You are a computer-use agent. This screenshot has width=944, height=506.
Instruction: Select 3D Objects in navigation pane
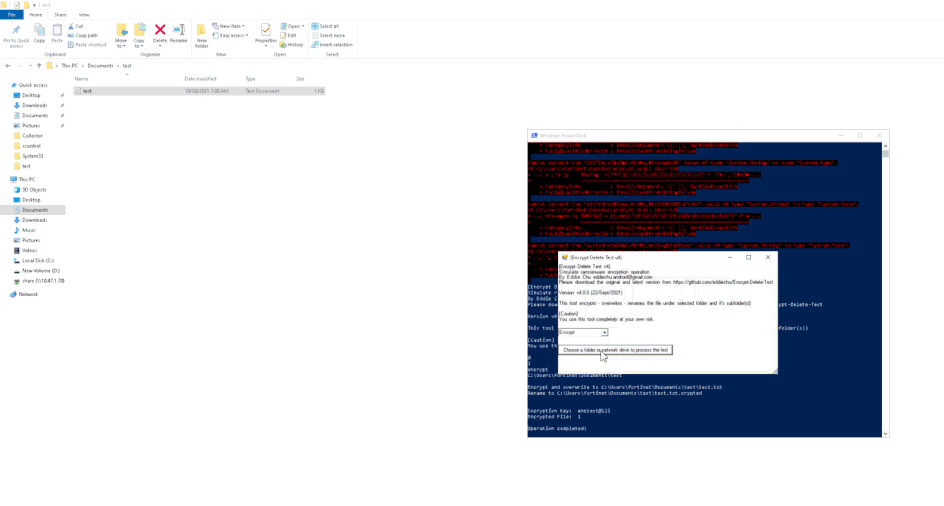[30, 190]
